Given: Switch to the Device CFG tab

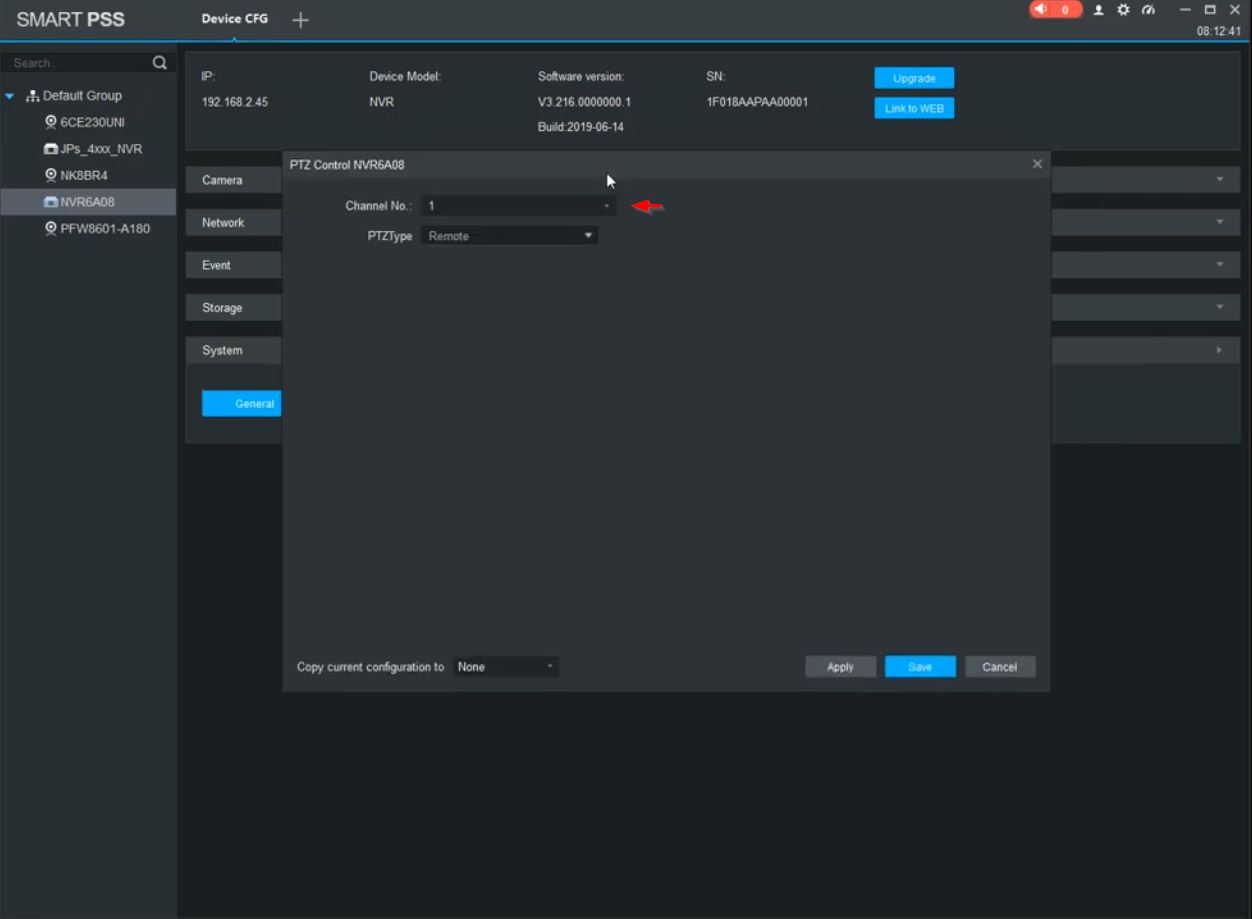Looking at the screenshot, I should pyautogui.click(x=235, y=19).
